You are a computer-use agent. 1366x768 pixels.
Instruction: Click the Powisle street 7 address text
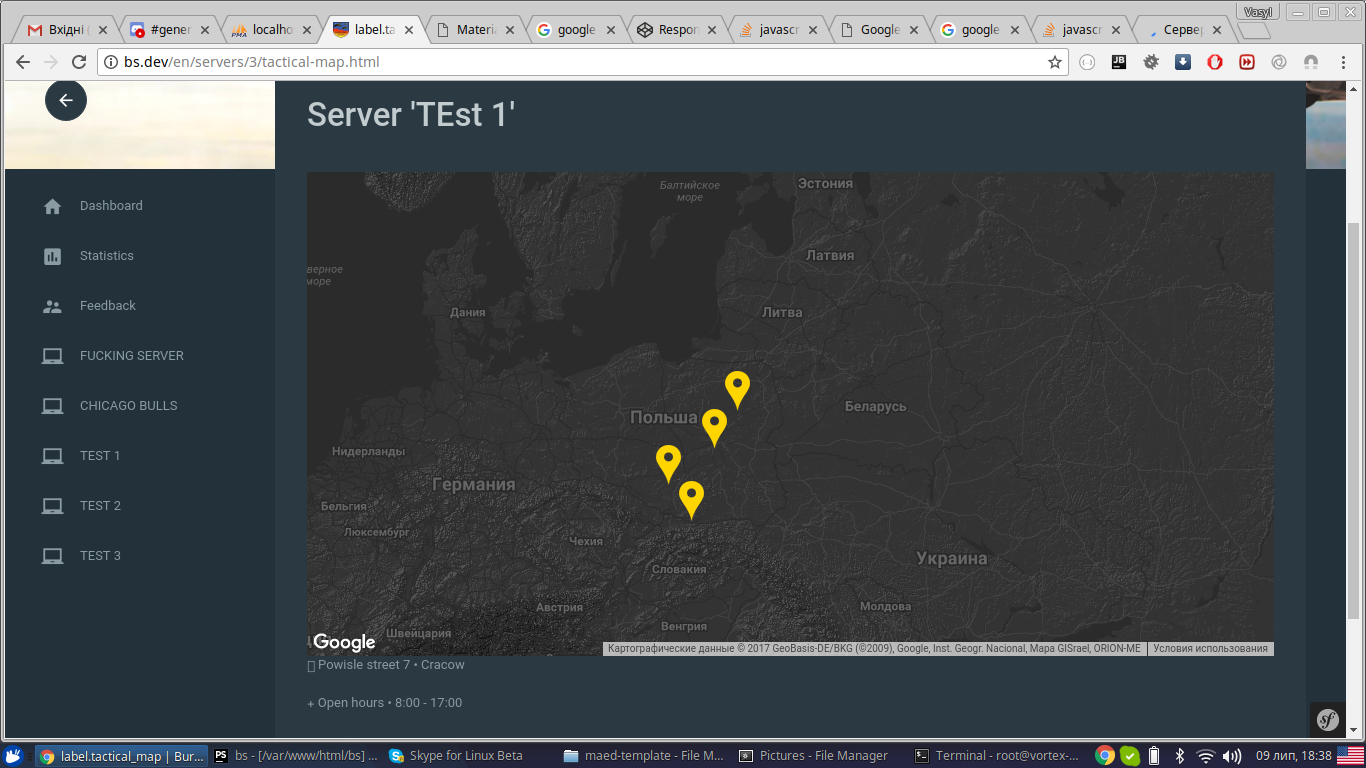391,665
